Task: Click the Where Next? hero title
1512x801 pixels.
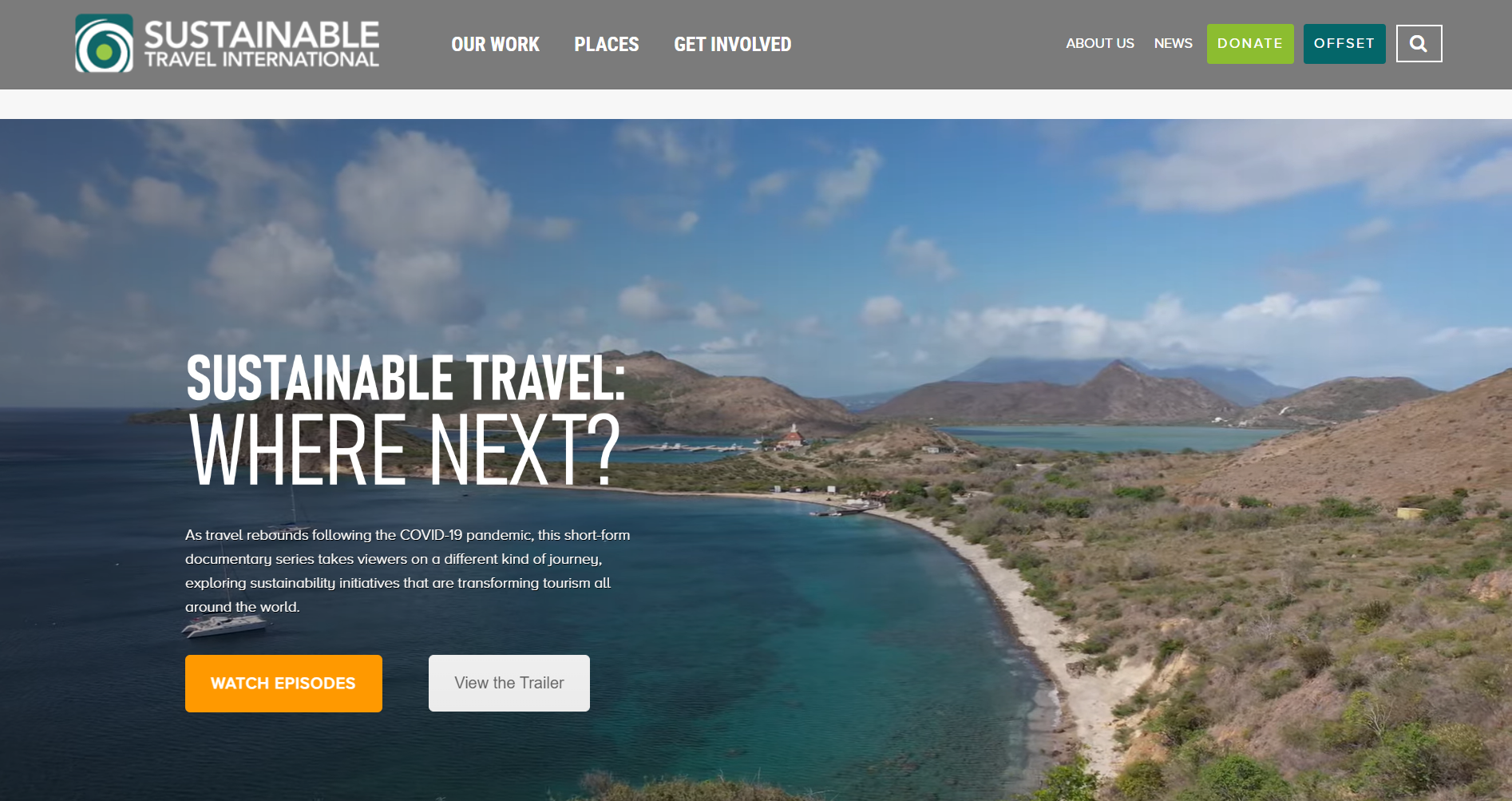Action: pyautogui.click(x=404, y=450)
